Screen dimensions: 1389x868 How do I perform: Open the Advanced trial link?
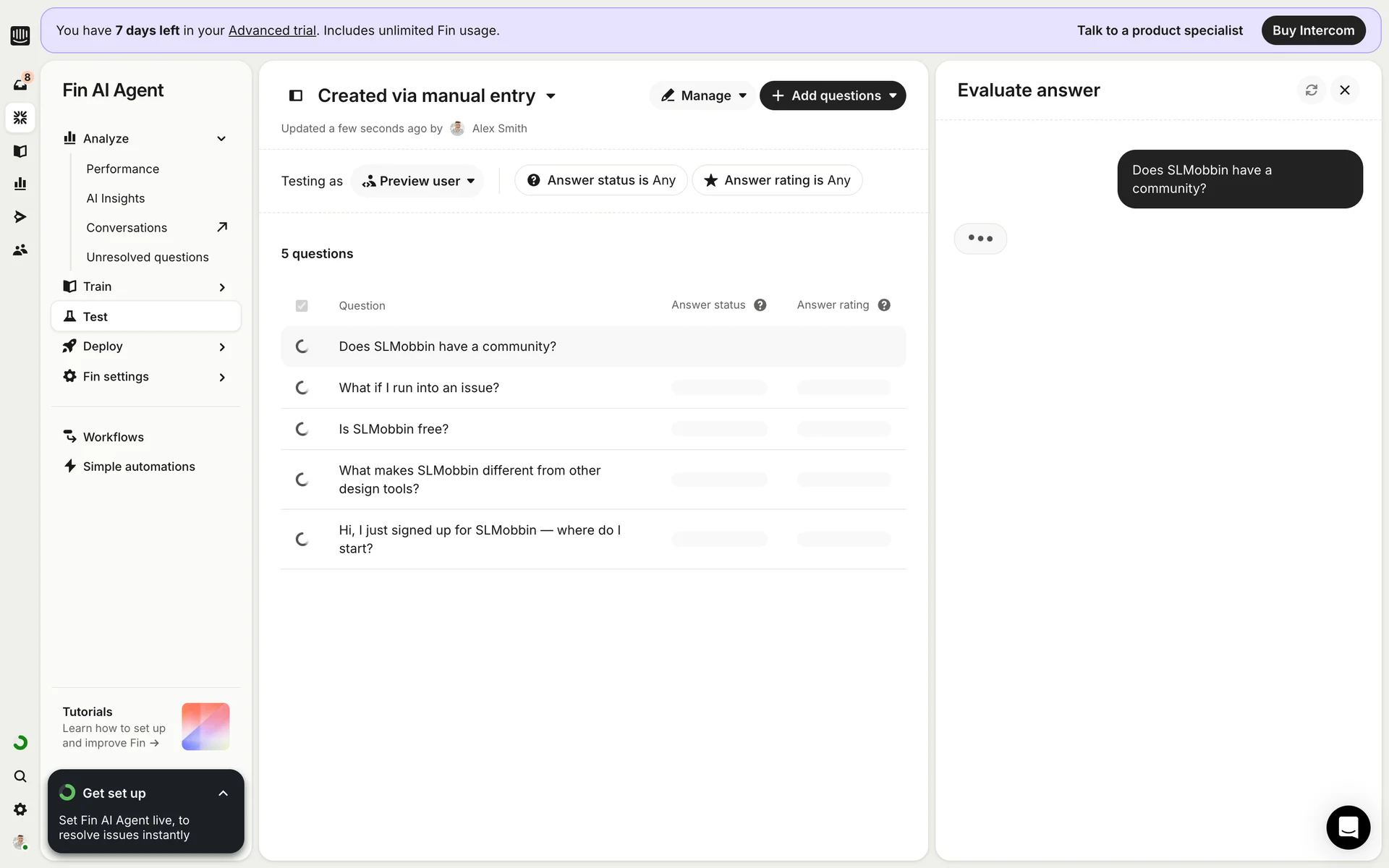(x=272, y=30)
